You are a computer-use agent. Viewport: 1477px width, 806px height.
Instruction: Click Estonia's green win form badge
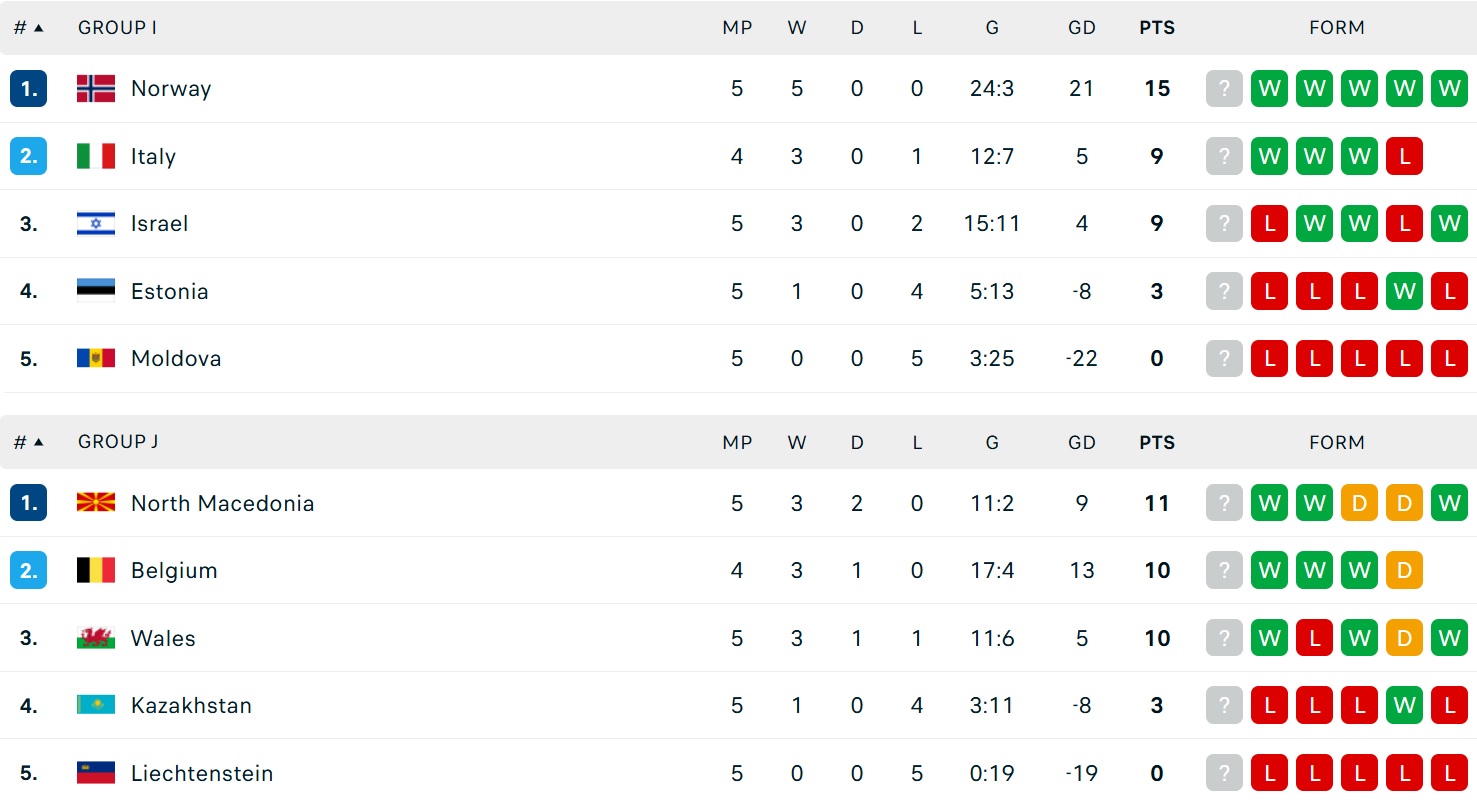1404,292
